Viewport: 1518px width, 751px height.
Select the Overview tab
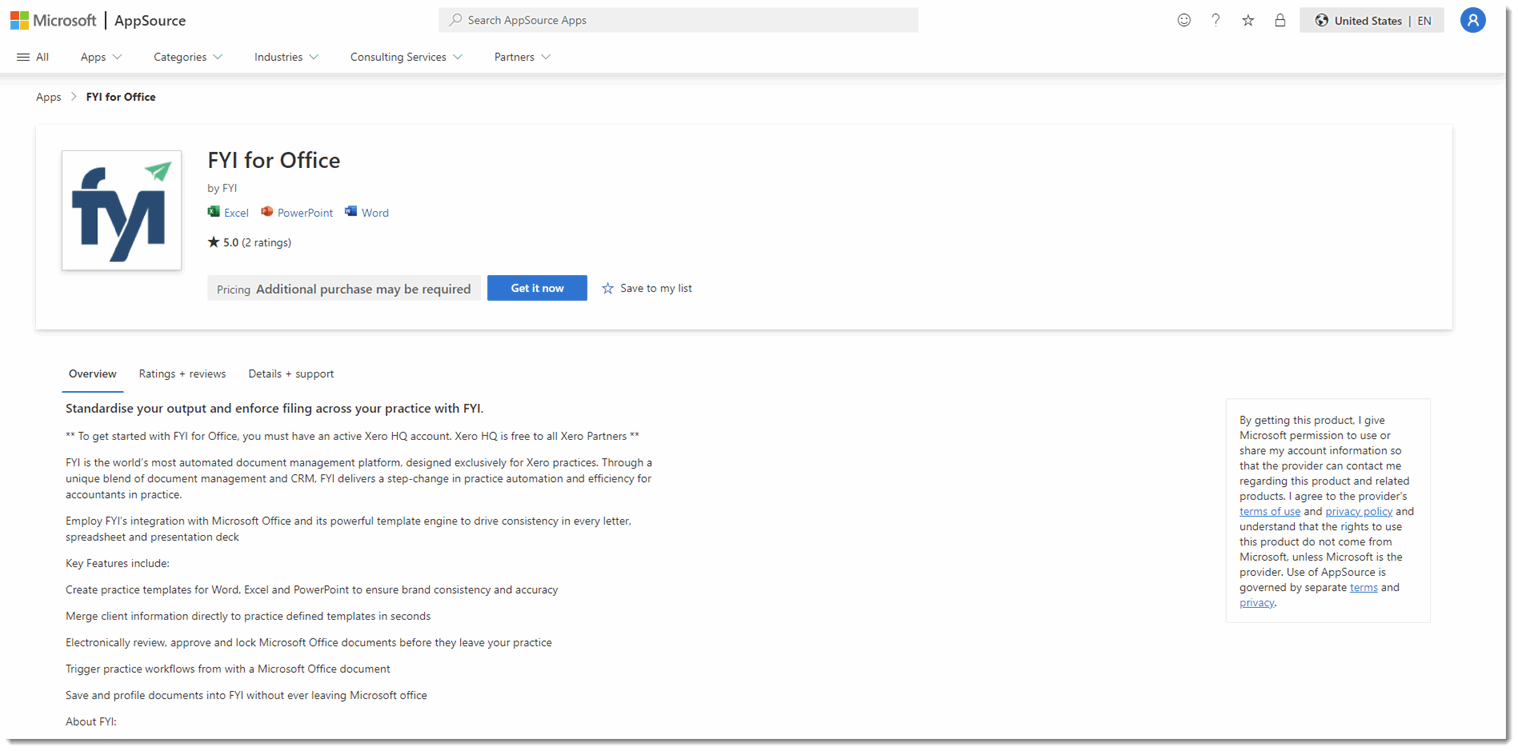click(x=92, y=374)
